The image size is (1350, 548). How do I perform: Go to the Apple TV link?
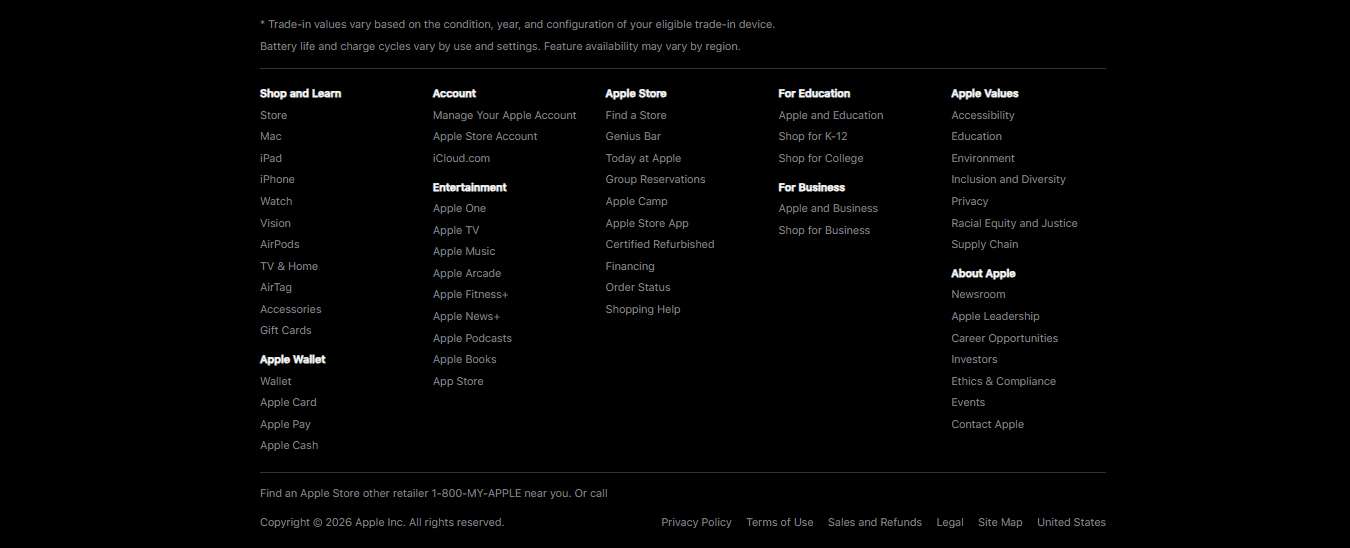click(456, 230)
